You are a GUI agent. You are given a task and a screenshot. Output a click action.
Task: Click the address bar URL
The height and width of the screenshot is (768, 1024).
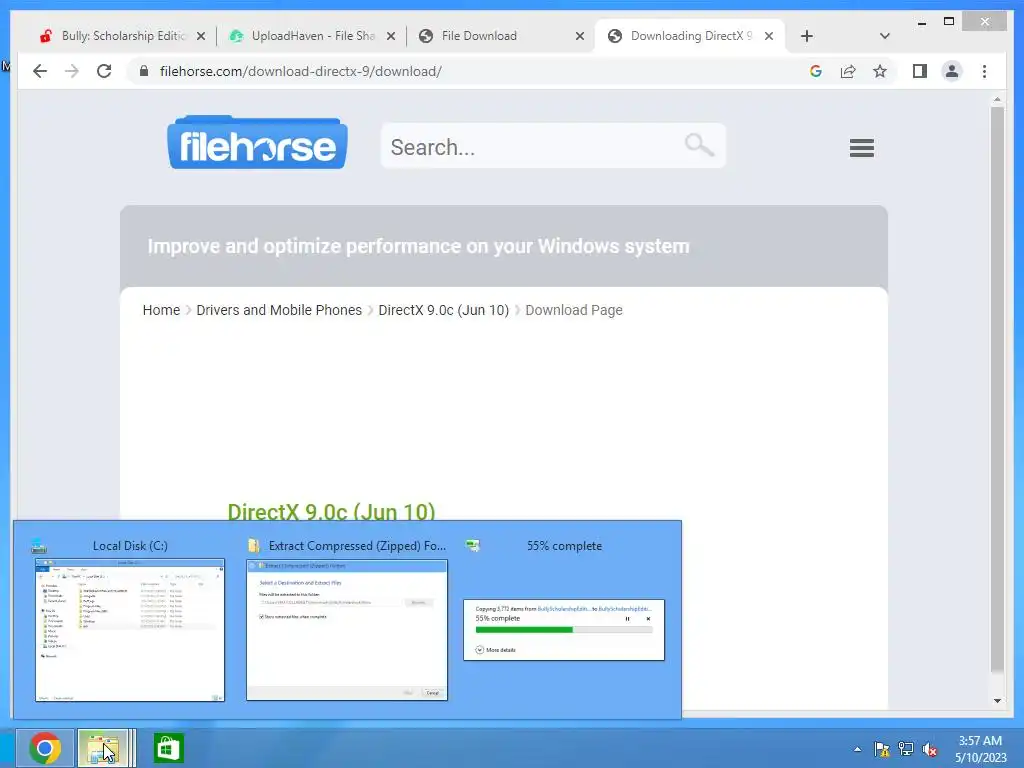pos(300,71)
